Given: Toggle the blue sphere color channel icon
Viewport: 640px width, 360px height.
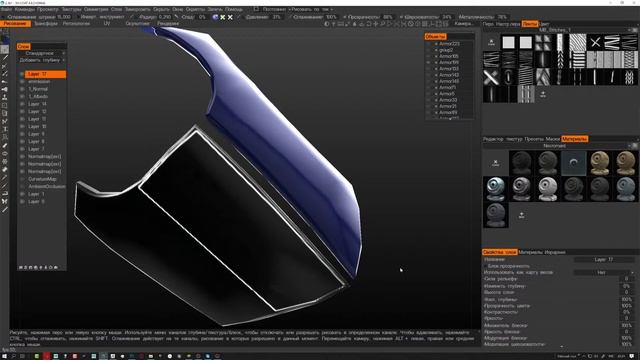Looking at the screenshot, I should click(216, 17).
